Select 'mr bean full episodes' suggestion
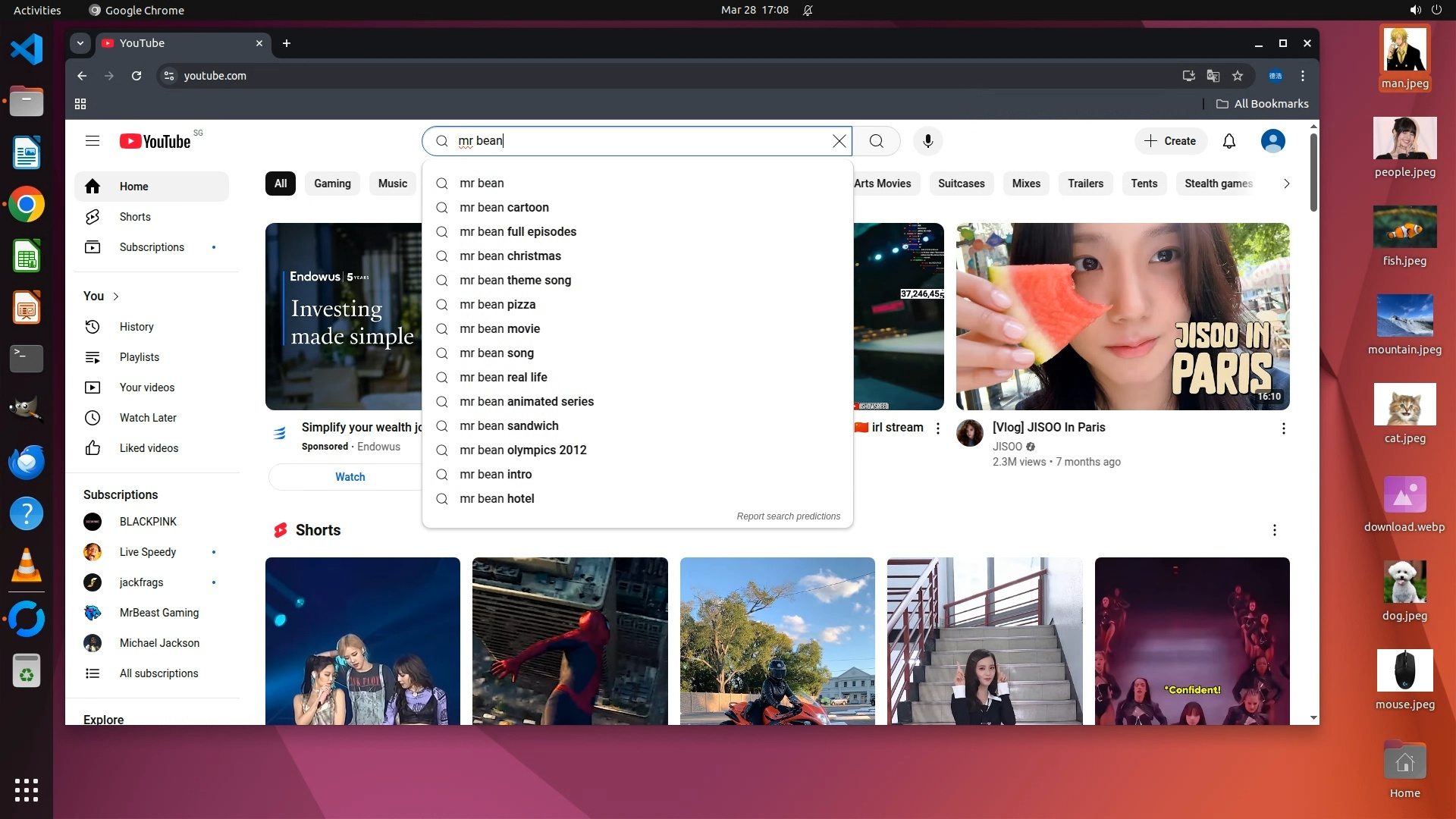 coord(518,232)
